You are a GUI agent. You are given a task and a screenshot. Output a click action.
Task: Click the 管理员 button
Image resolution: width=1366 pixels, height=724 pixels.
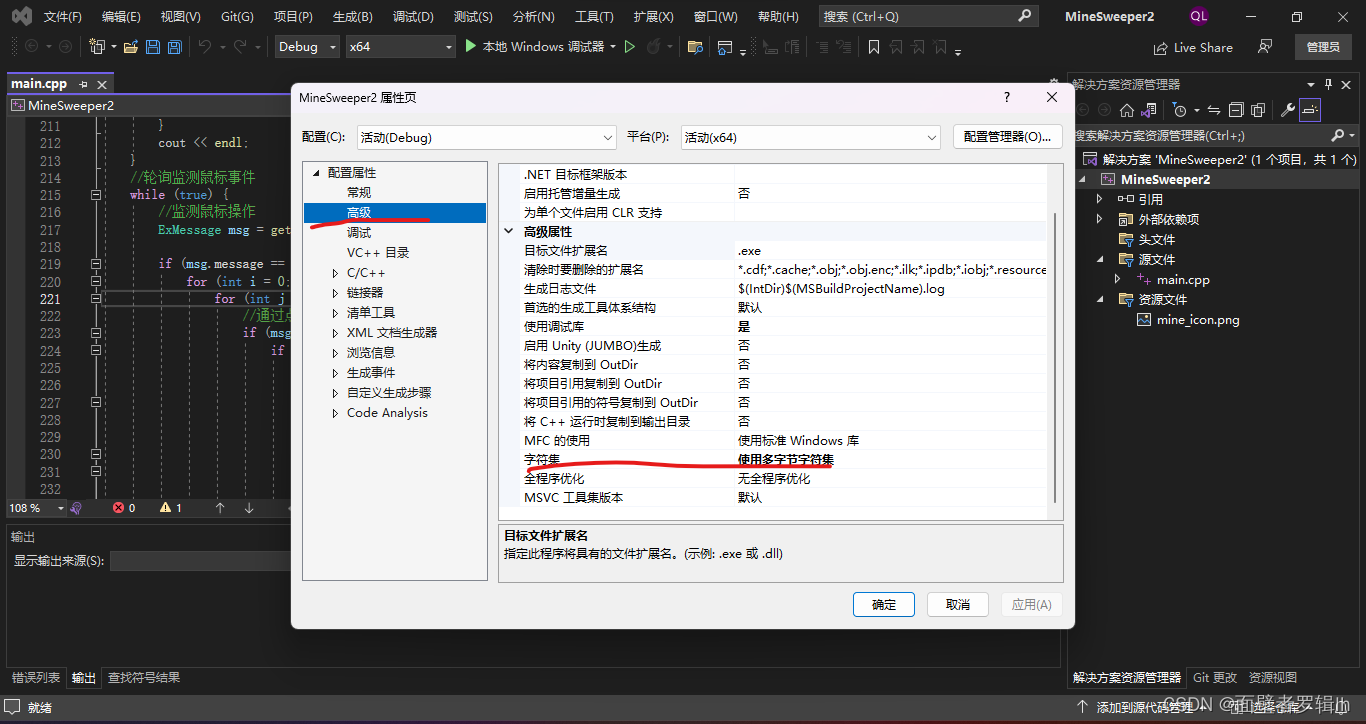coord(1323,47)
